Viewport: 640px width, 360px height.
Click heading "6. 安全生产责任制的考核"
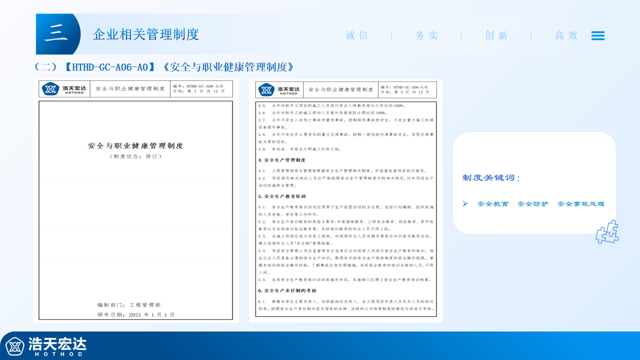[287, 291]
